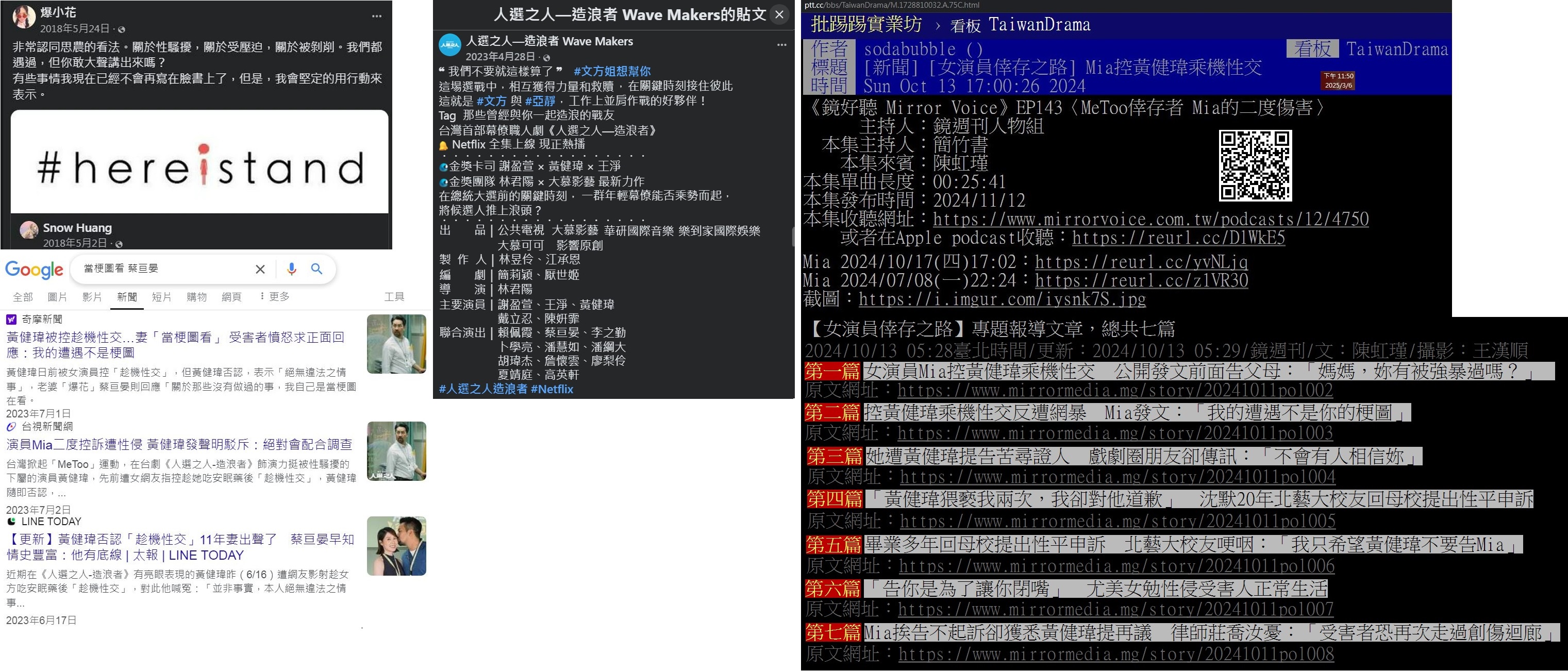The image size is (1568, 671).
Task: Click Snow Huang profile avatar
Action: [29, 230]
